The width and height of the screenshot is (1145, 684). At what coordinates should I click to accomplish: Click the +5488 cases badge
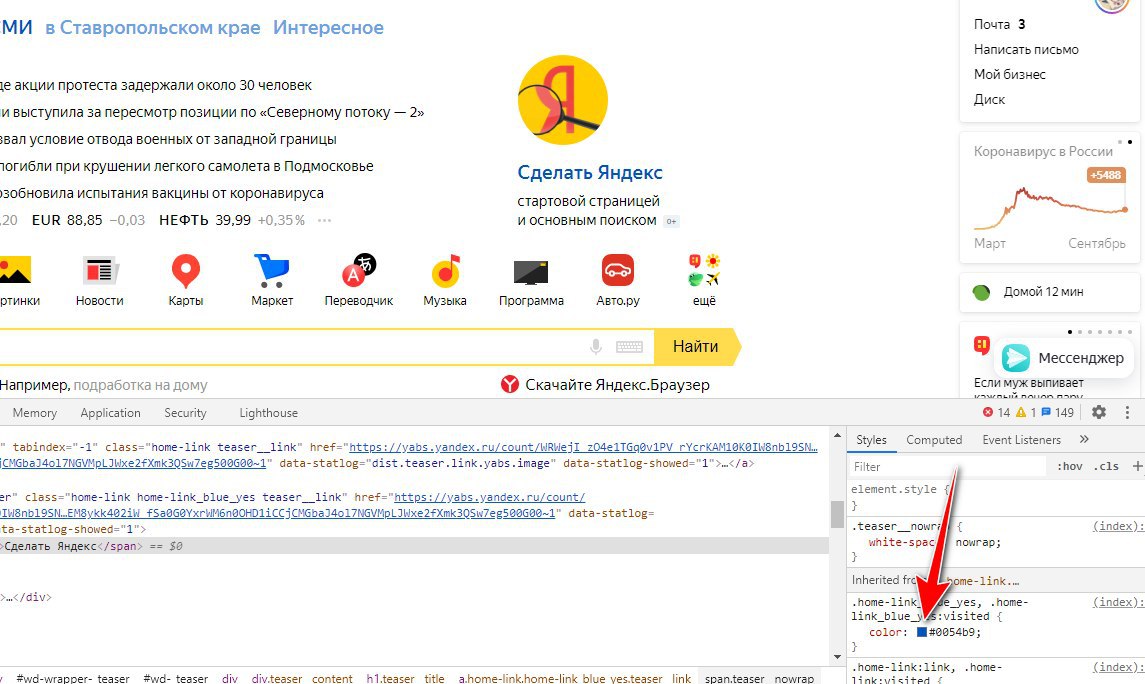[1106, 175]
